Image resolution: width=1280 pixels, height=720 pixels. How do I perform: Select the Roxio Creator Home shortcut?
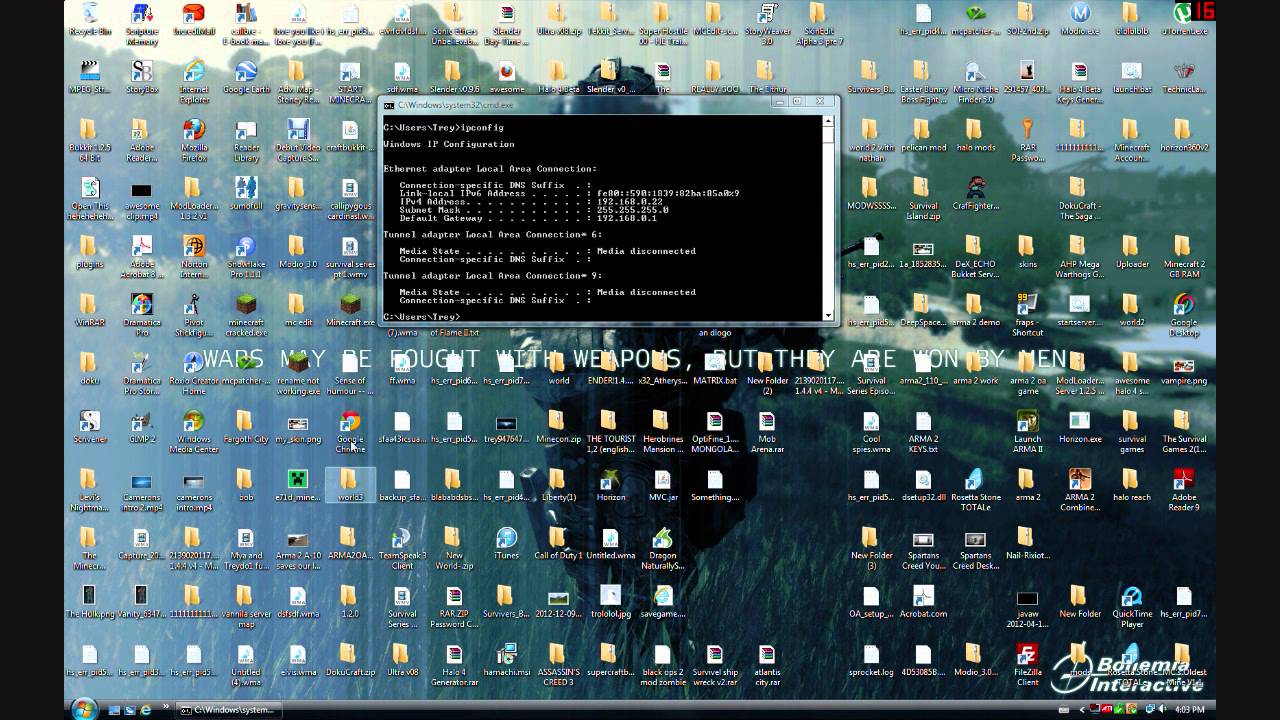194,373
